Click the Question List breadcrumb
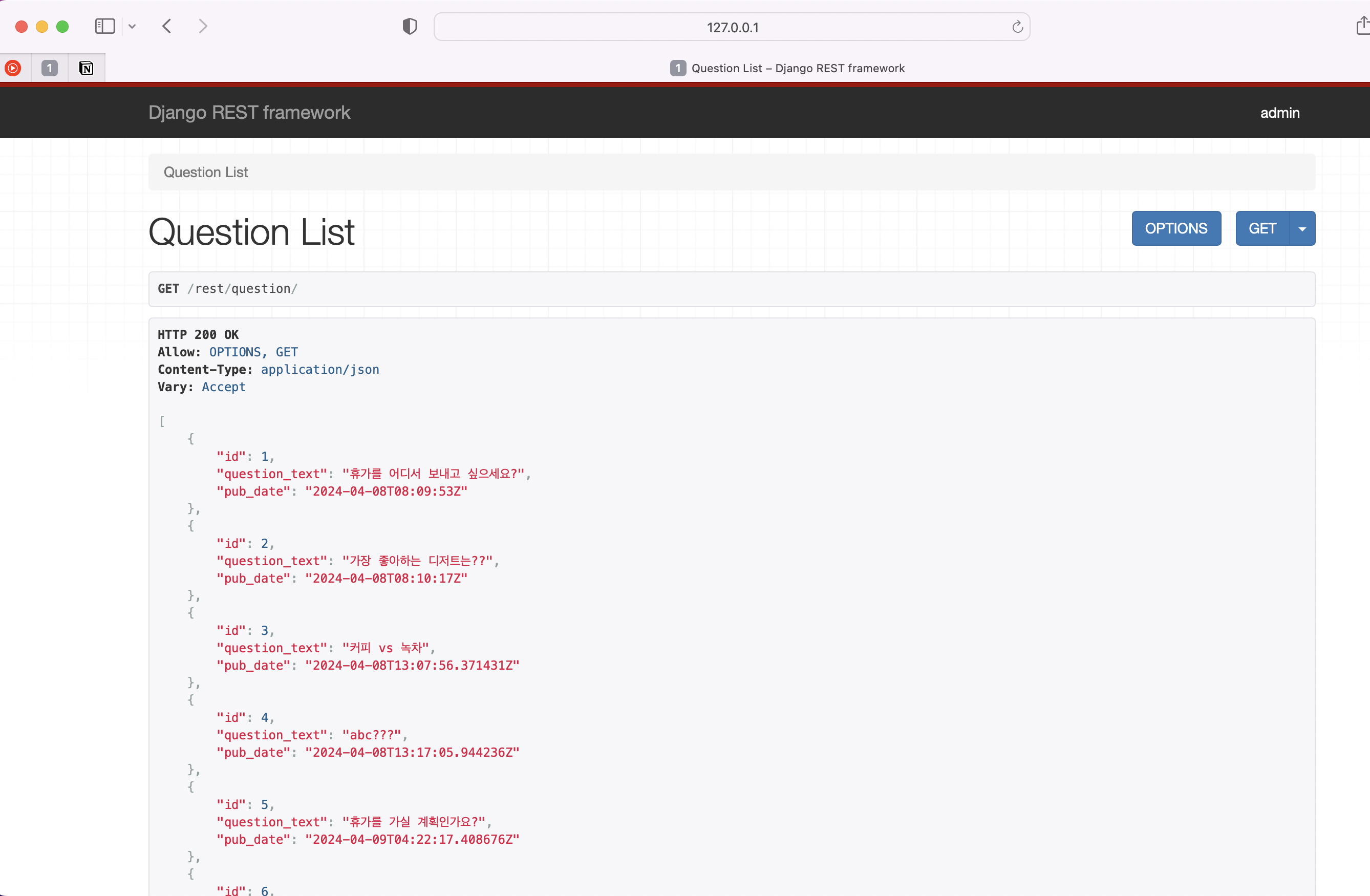The image size is (1370, 896). 205,172
